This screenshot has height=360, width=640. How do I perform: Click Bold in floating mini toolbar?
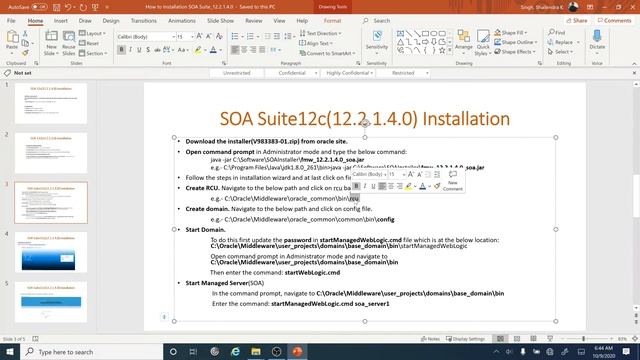click(356, 186)
